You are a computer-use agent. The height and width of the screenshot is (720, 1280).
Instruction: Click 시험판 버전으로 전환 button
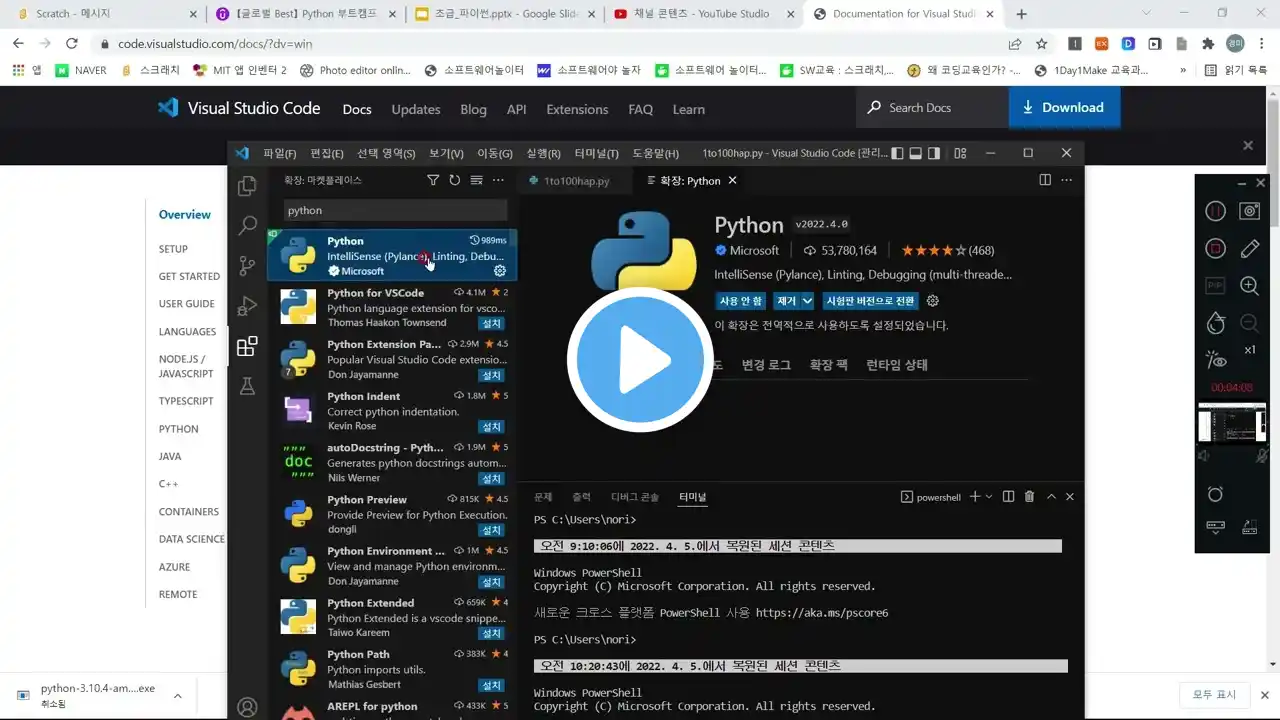[869, 301]
